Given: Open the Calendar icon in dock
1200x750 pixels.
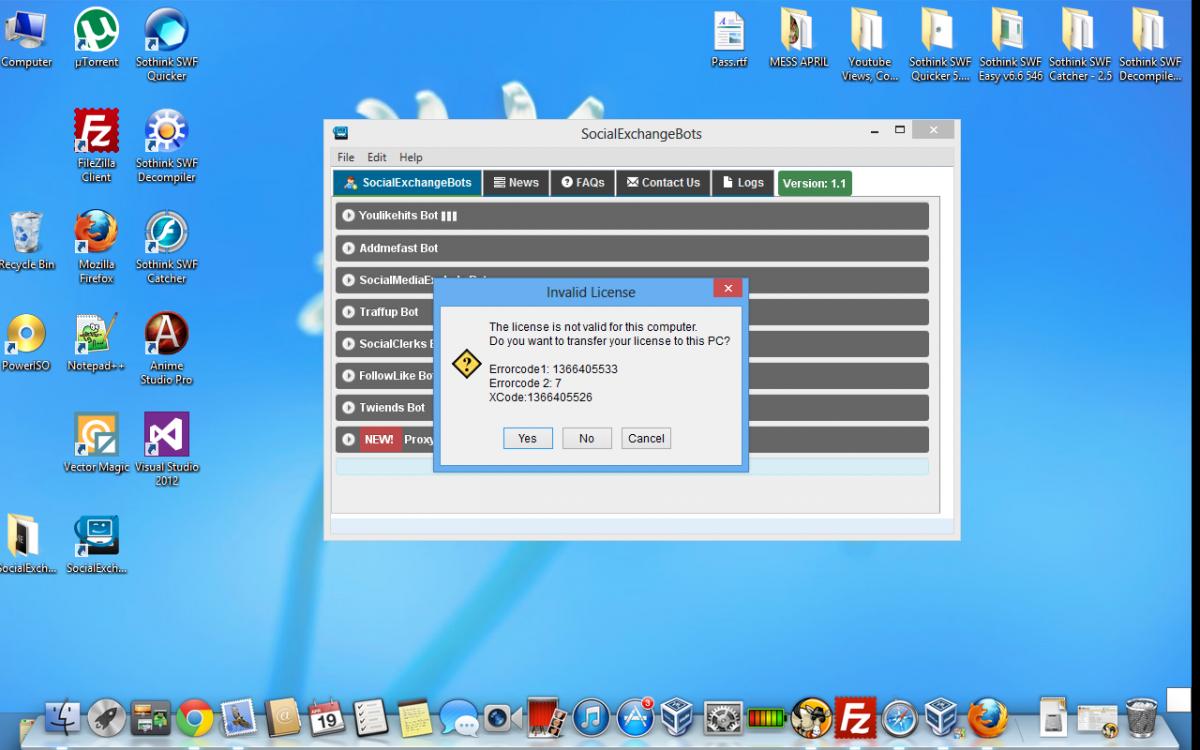Looking at the screenshot, I should coord(327,717).
